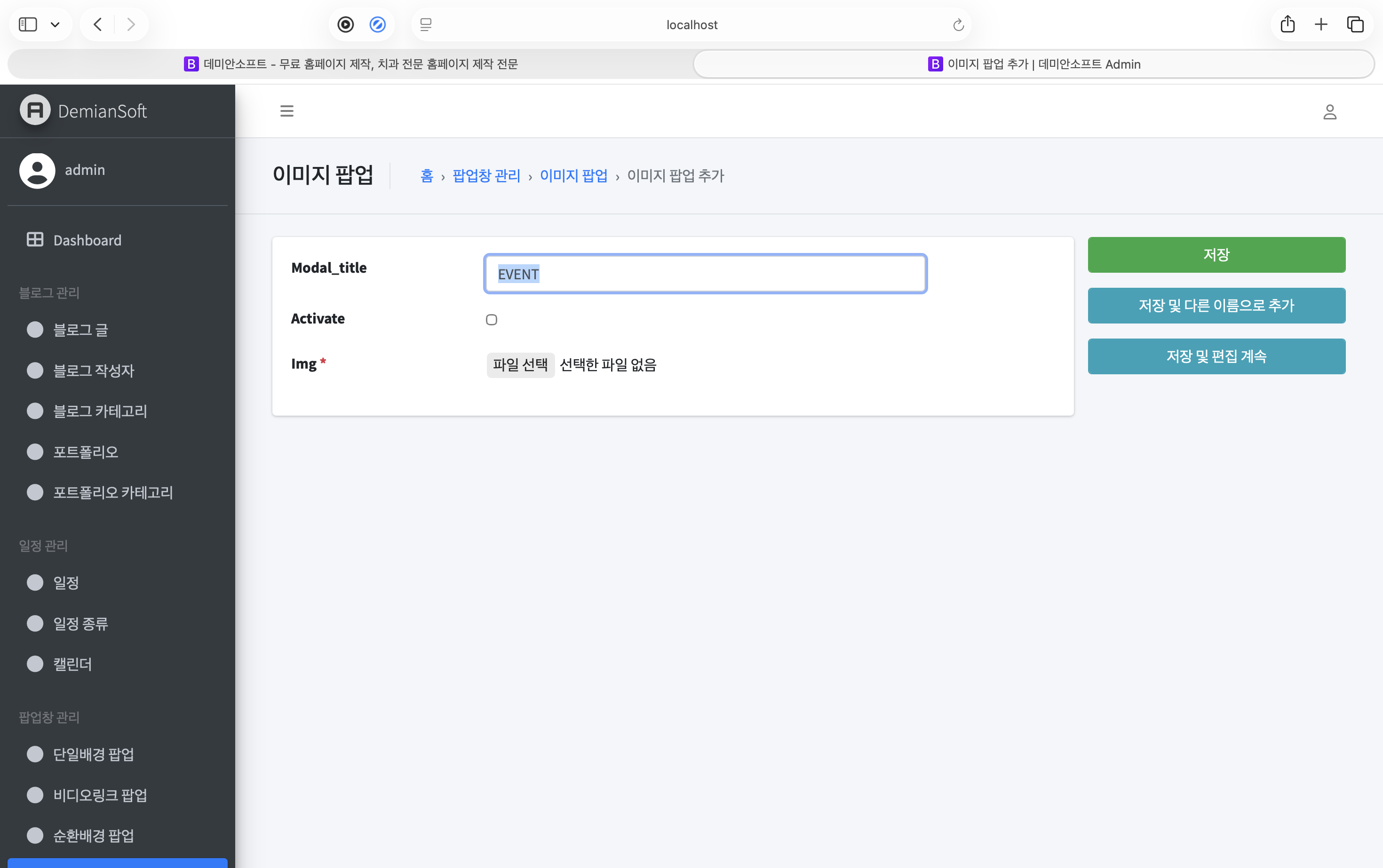The height and width of the screenshot is (868, 1383).
Task: Expand the sidebar dropdown chevron in Safari toolbar
Action: (x=55, y=24)
